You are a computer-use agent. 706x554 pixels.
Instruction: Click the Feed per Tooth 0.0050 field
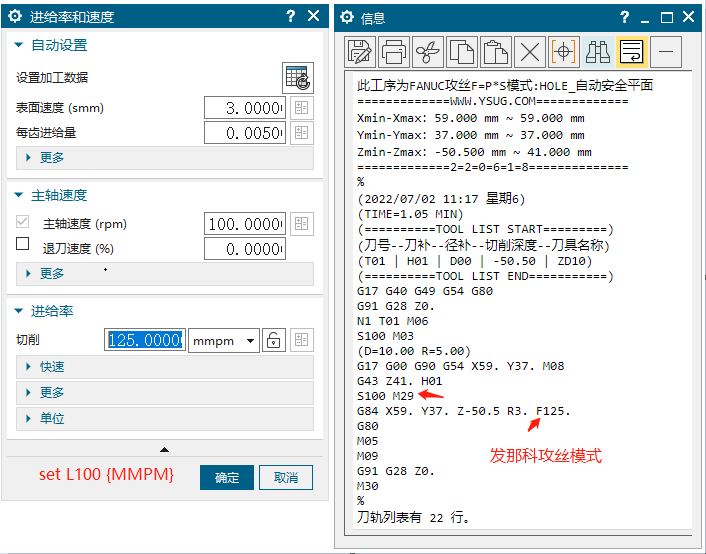pyautogui.click(x=245, y=133)
